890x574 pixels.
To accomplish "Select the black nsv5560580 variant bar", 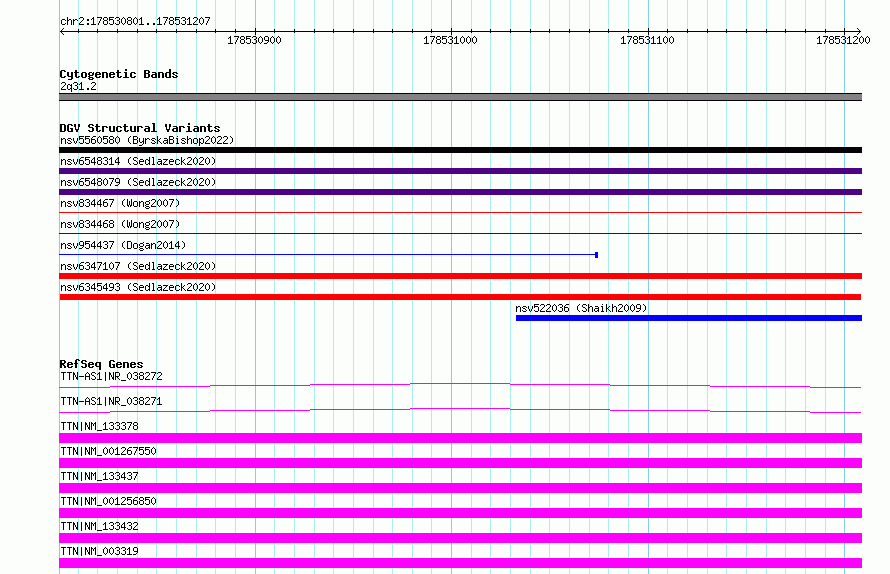I will pyautogui.click(x=460, y=150).
